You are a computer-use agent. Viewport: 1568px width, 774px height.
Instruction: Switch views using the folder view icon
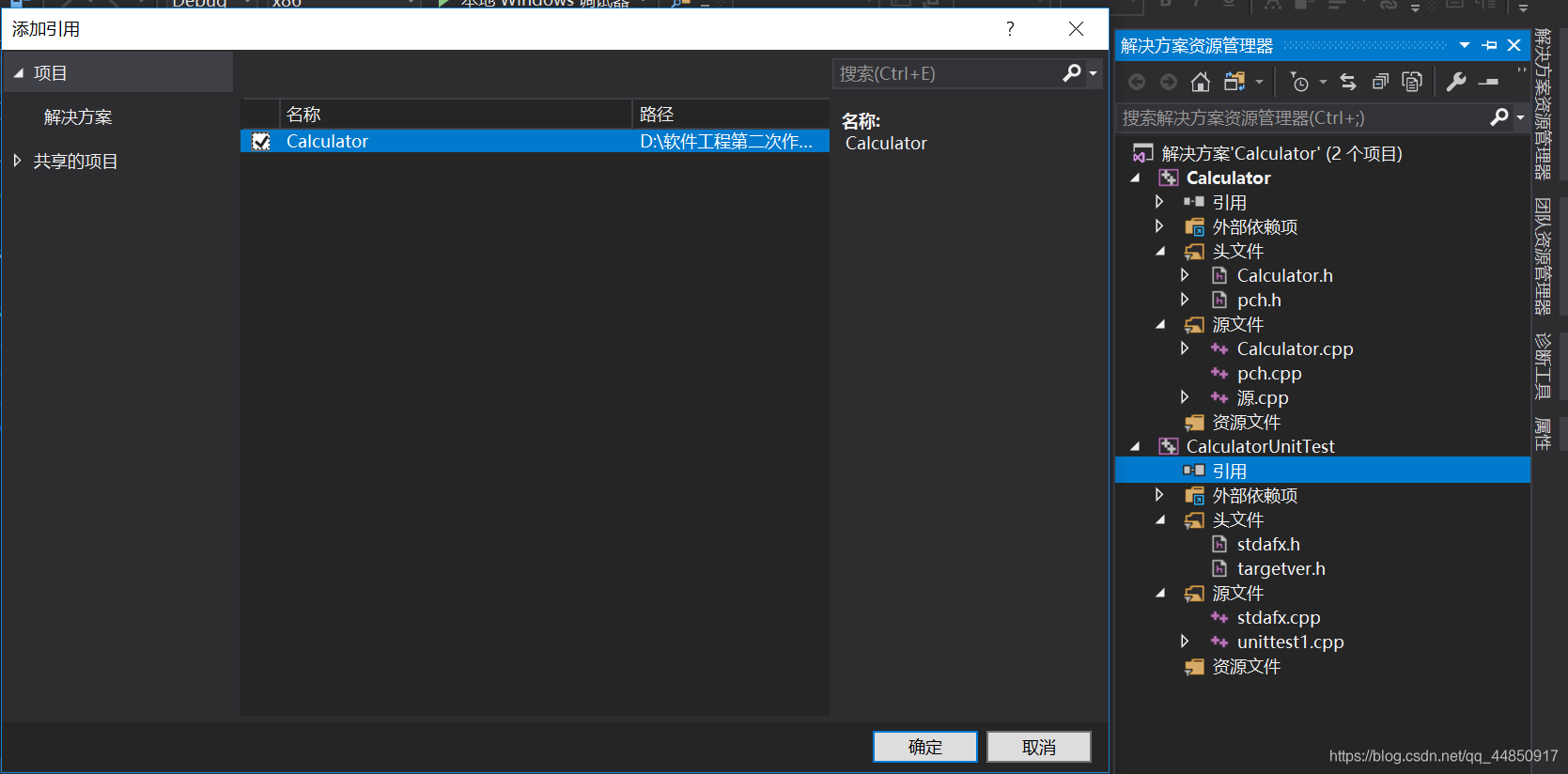click(1234, 83)
